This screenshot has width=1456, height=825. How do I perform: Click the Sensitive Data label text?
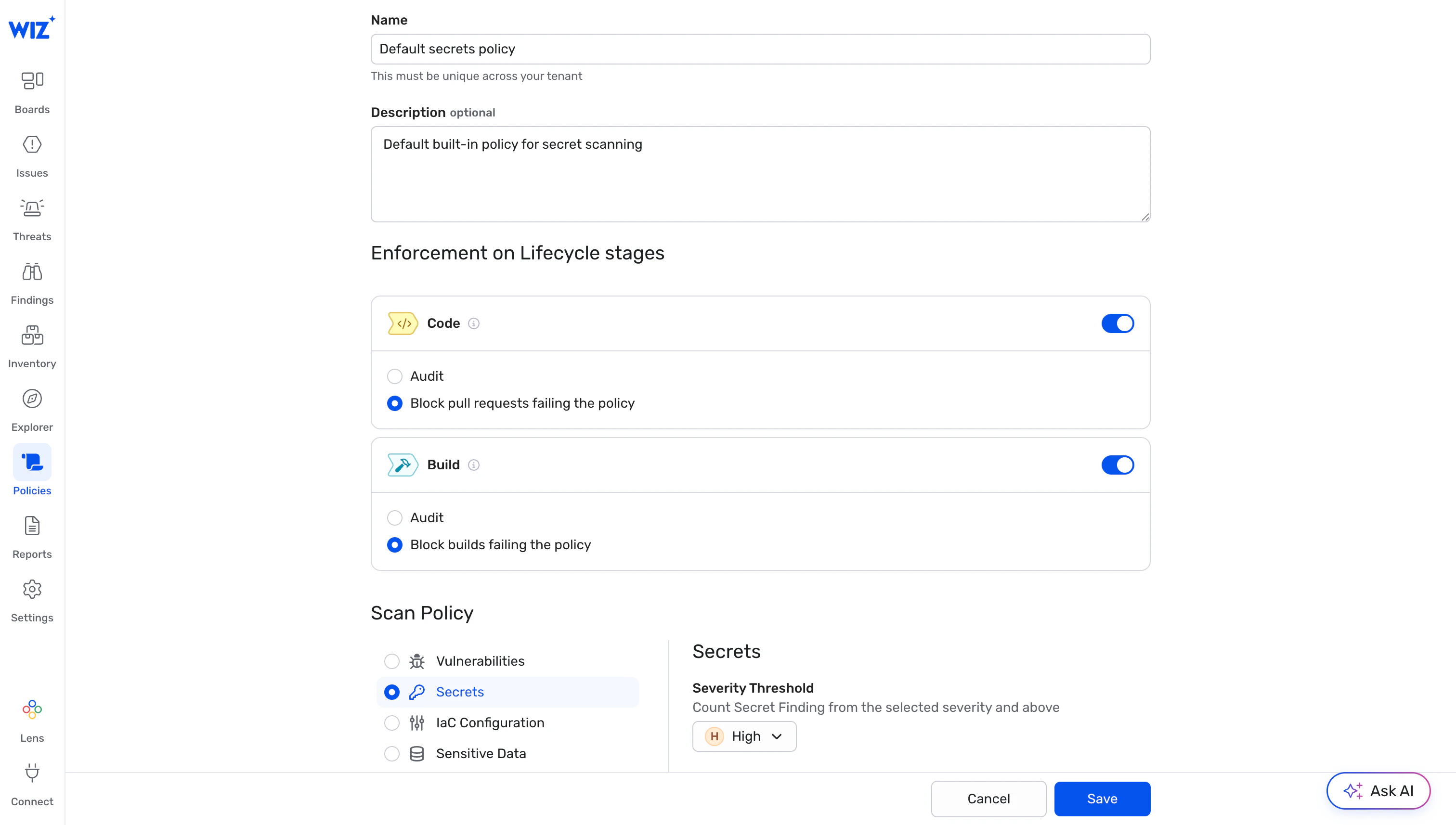[481, 754]
